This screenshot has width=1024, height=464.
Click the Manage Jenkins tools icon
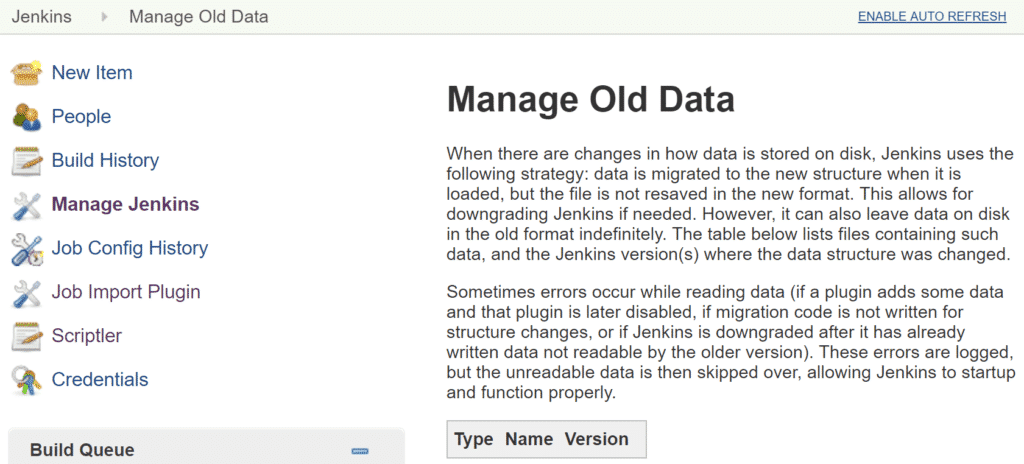click(x=27, y=205)
